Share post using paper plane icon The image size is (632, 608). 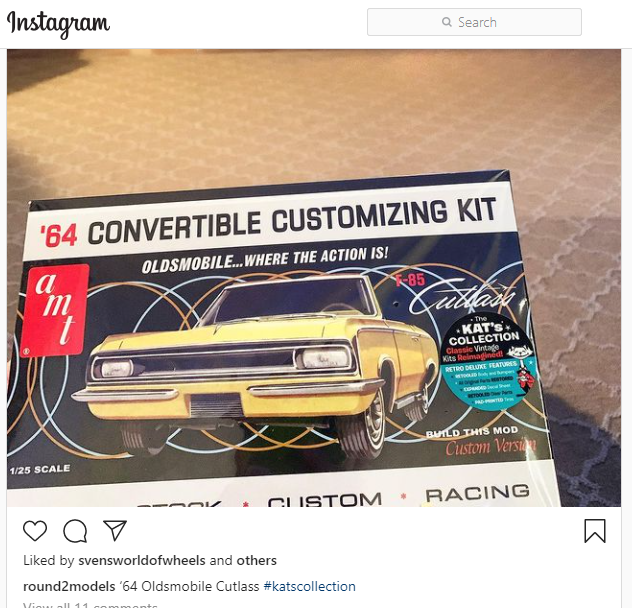[x=115, y=530]
